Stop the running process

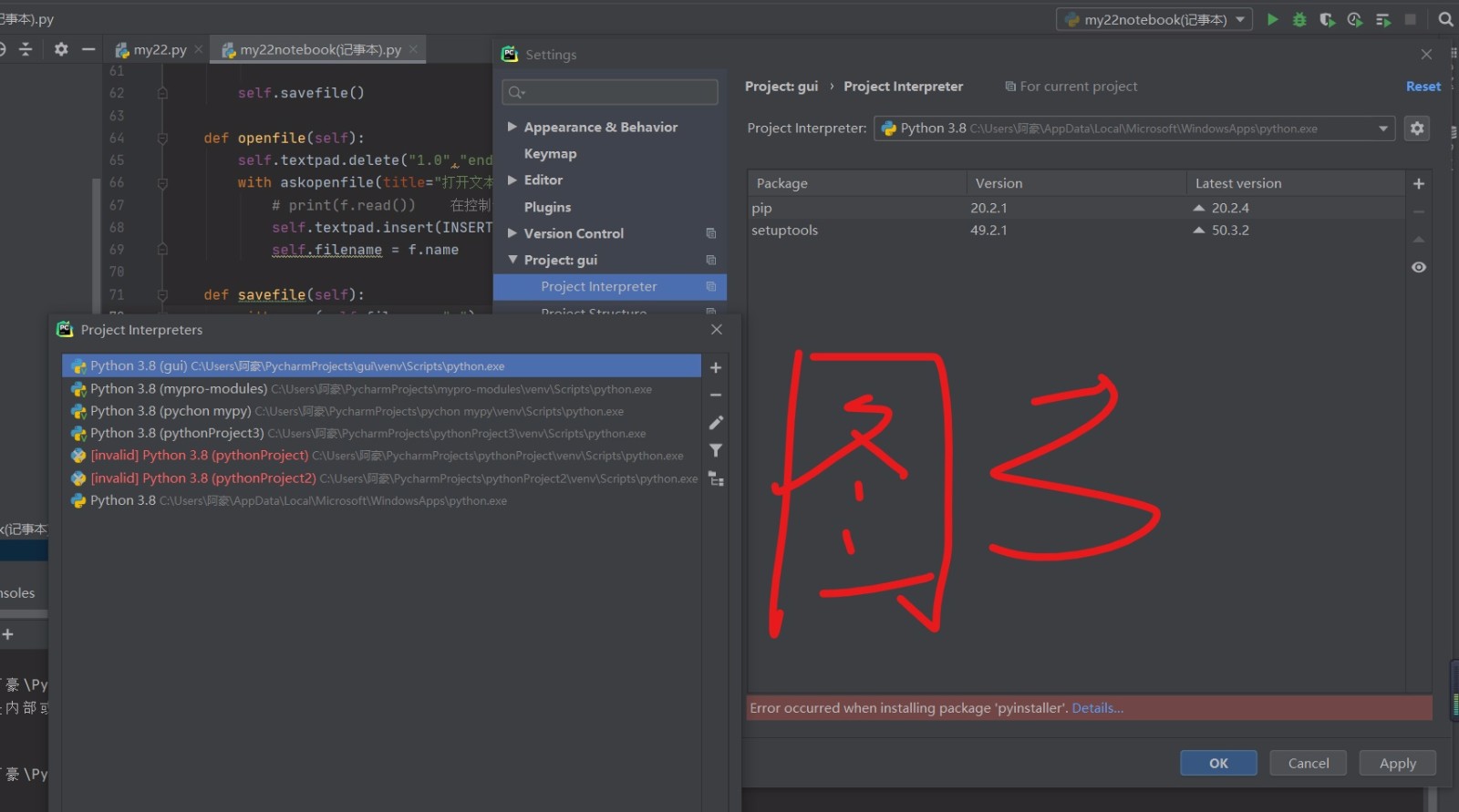pos(1410,19)
